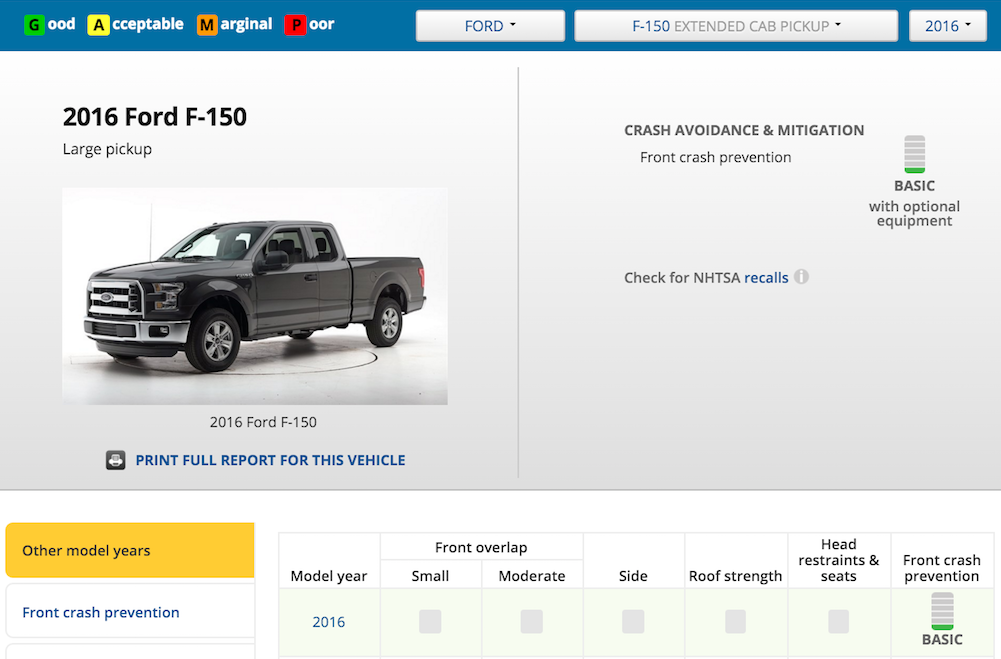1001x659 pixels.
Task: Click the green G Good rating icon
Action: click(x=33, y=26)
